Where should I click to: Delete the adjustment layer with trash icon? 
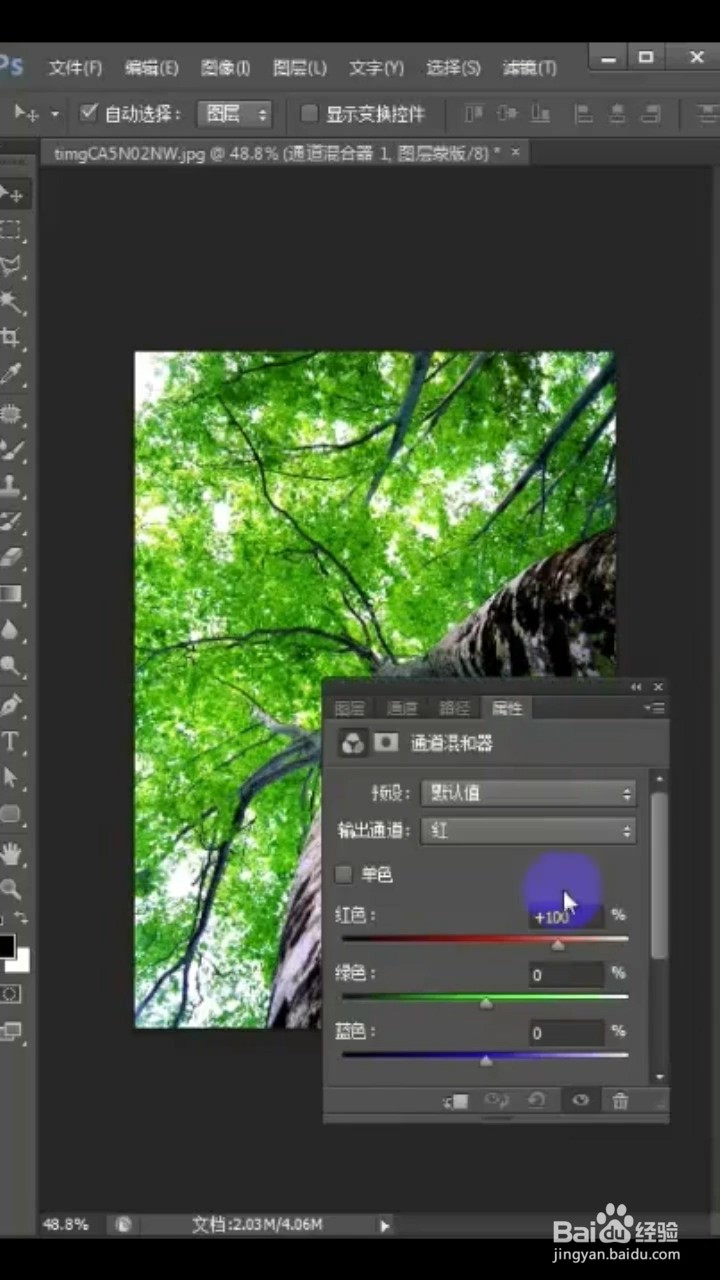point(621,1101)
